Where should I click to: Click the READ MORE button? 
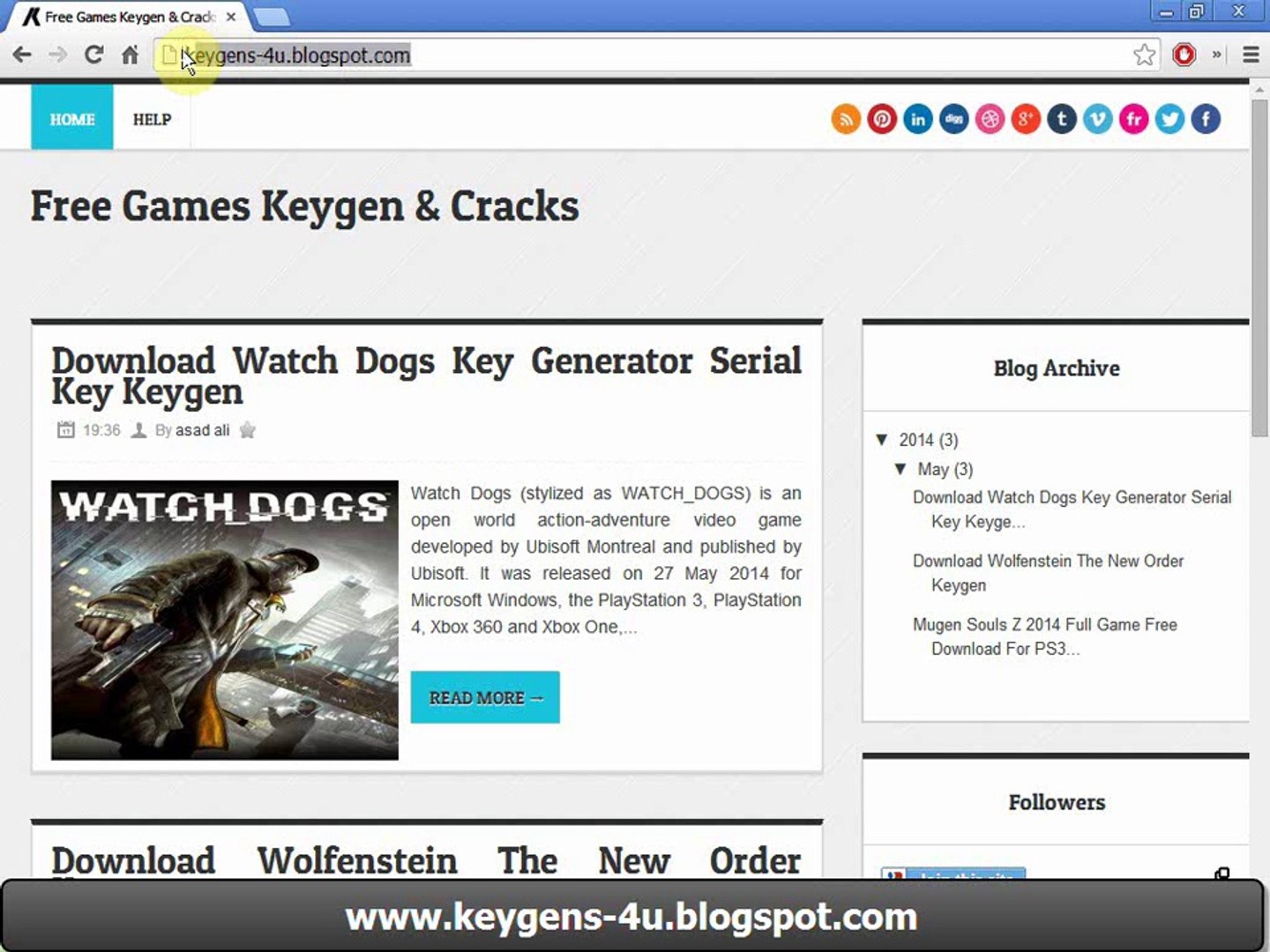pos(485,697)
